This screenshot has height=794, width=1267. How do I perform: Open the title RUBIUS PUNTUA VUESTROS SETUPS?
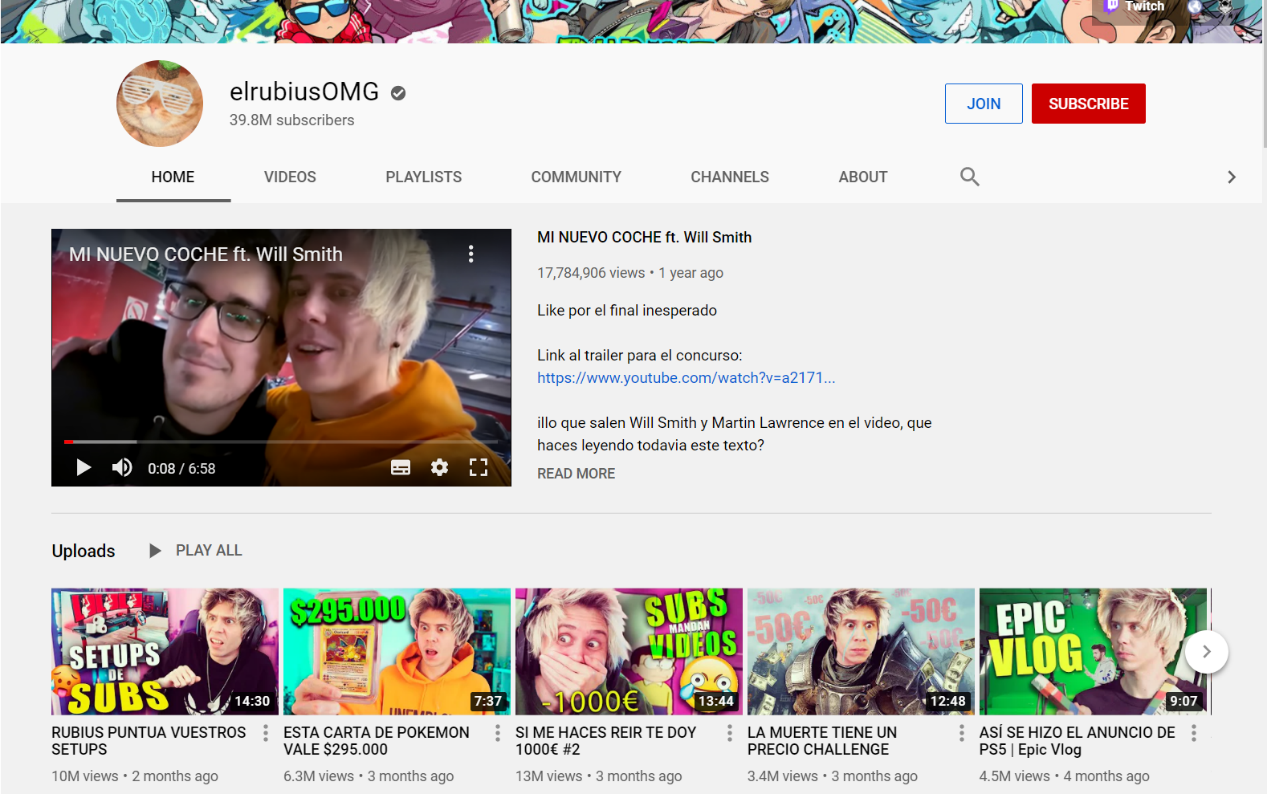point(149,741)
